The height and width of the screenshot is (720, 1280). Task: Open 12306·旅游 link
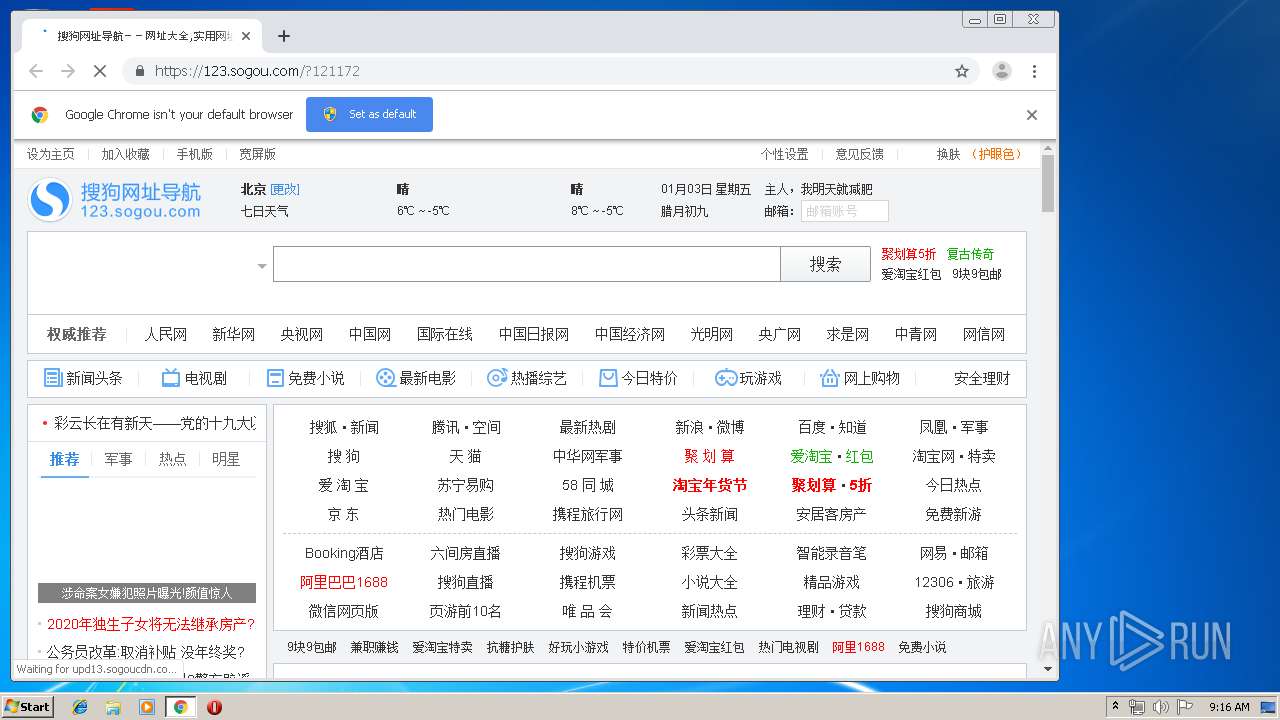954,582
